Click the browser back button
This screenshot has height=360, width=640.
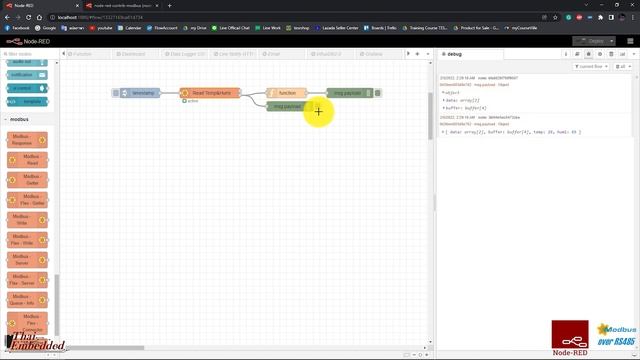click(7, 18)
